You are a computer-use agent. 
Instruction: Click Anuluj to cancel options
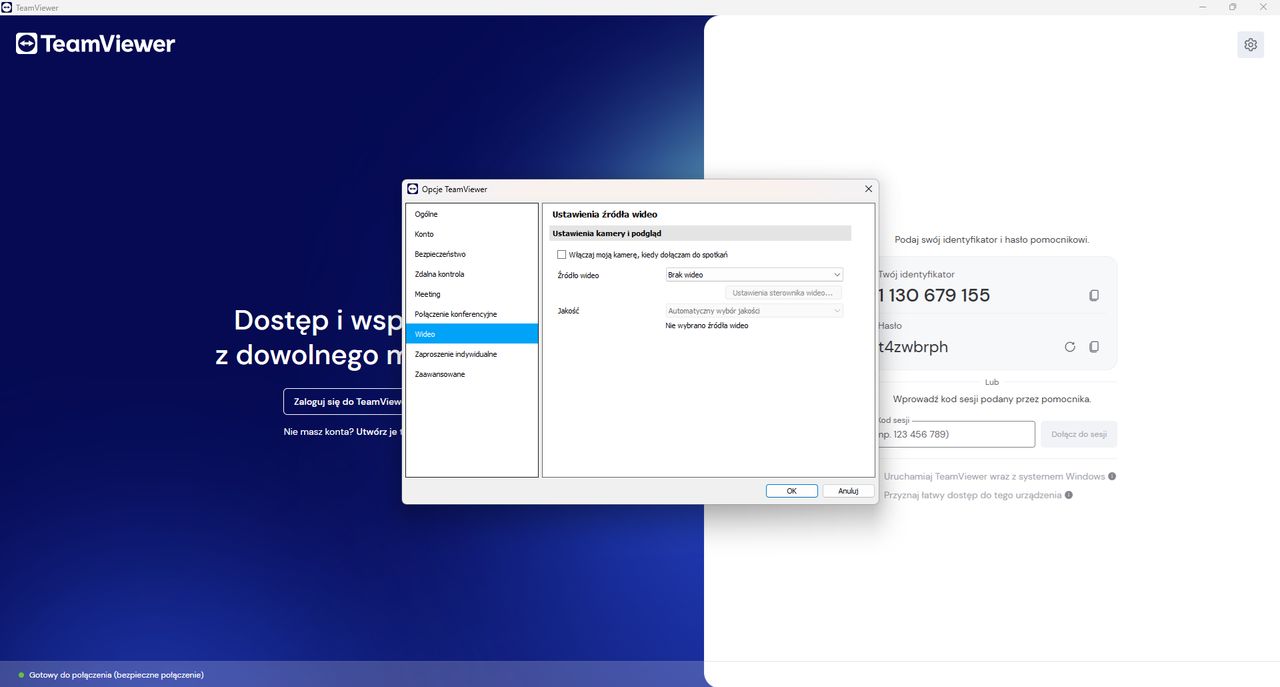(x=849, y=491)
